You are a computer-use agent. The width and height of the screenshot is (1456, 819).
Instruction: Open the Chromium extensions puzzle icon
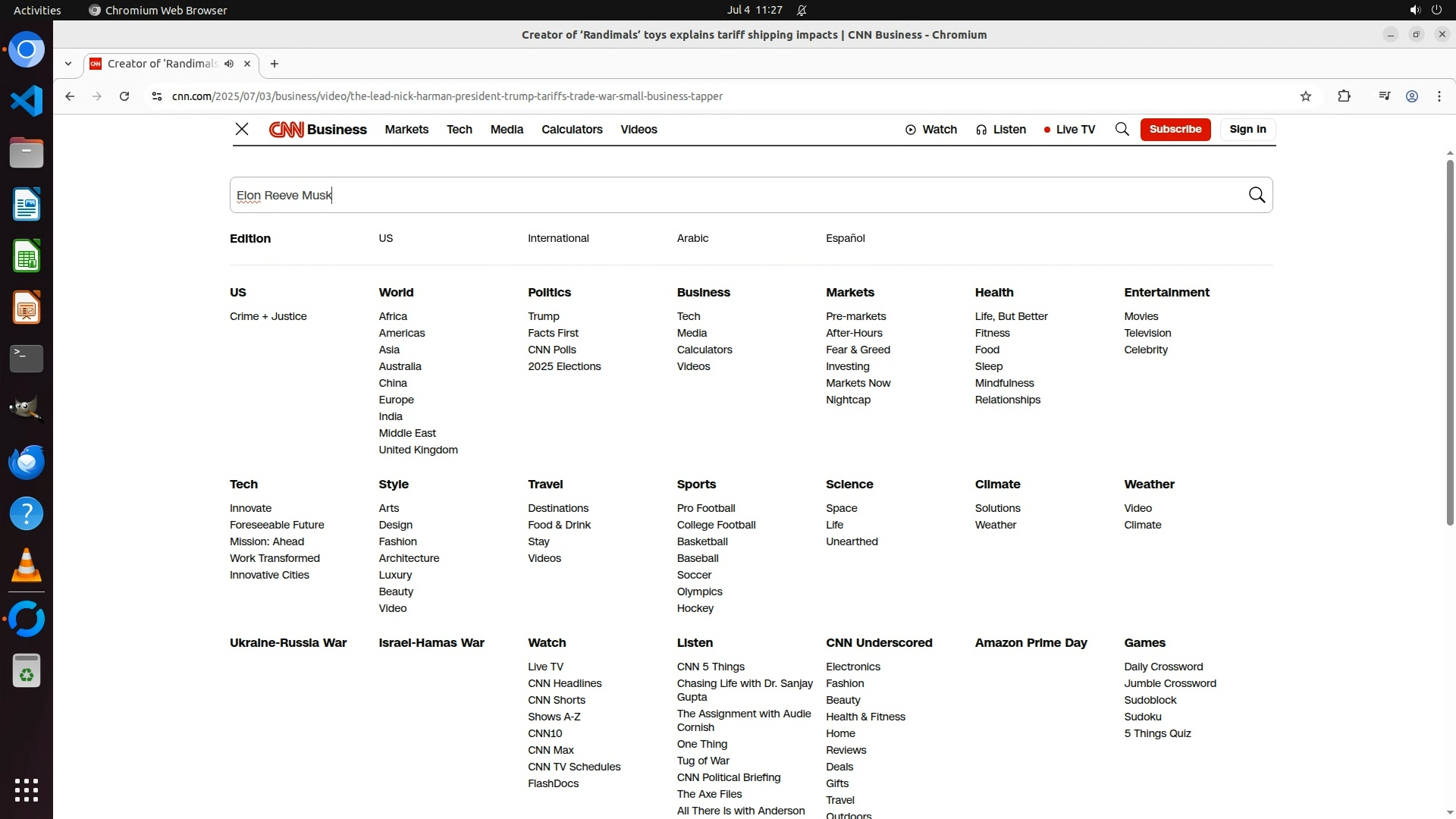click(1344, 96)
